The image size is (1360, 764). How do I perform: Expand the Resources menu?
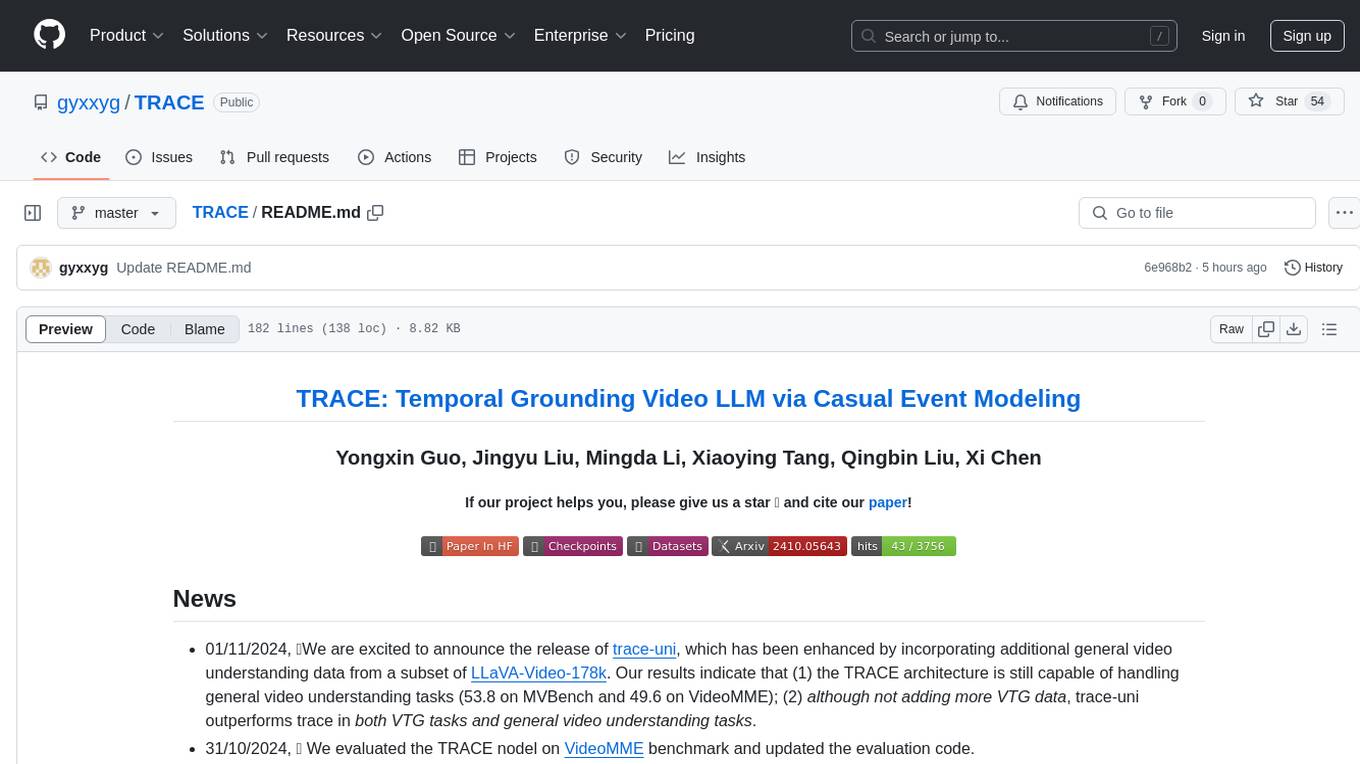335,35
